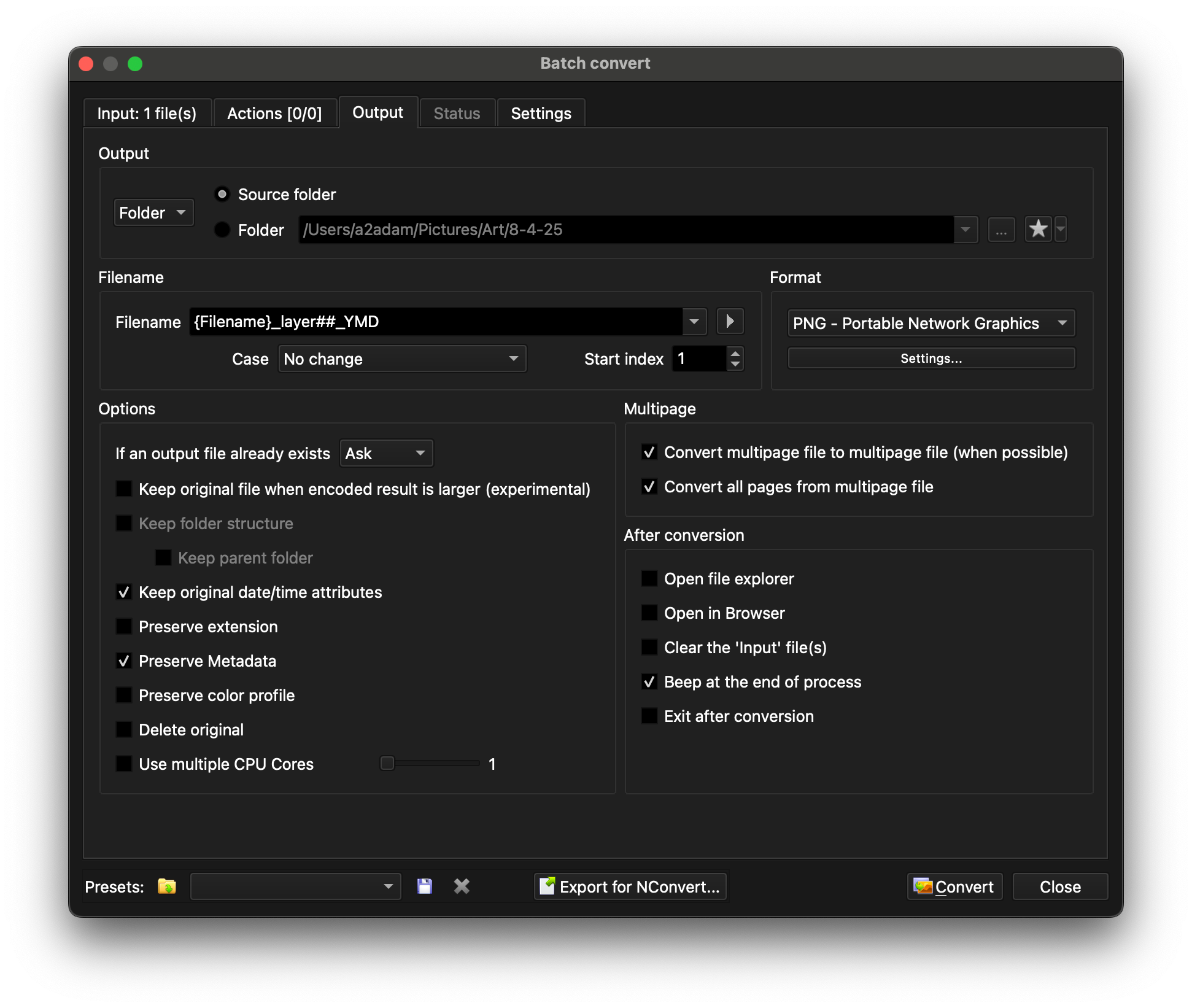Image resolution: width=1192 pixels, height=1008 pixels.
Task: Enable Open in Browser checkbox
Action: [x=649, y=613]
